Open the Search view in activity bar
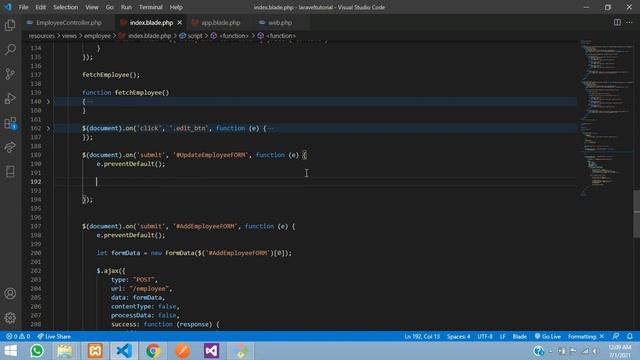Screen dimensions: 640x360 click(10, 49)
